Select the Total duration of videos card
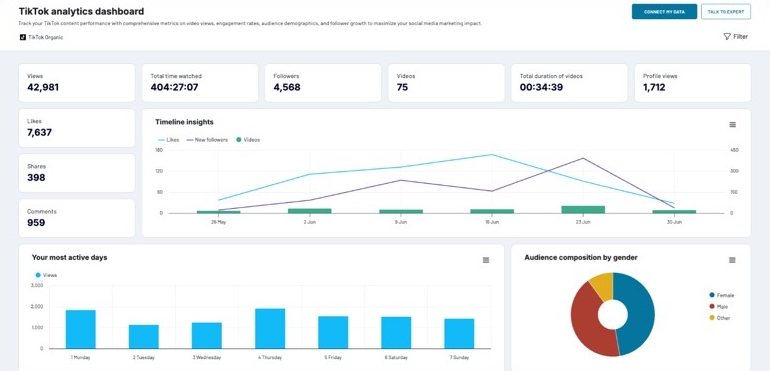This screenshot has width=770, height=371. click(570, 83)
